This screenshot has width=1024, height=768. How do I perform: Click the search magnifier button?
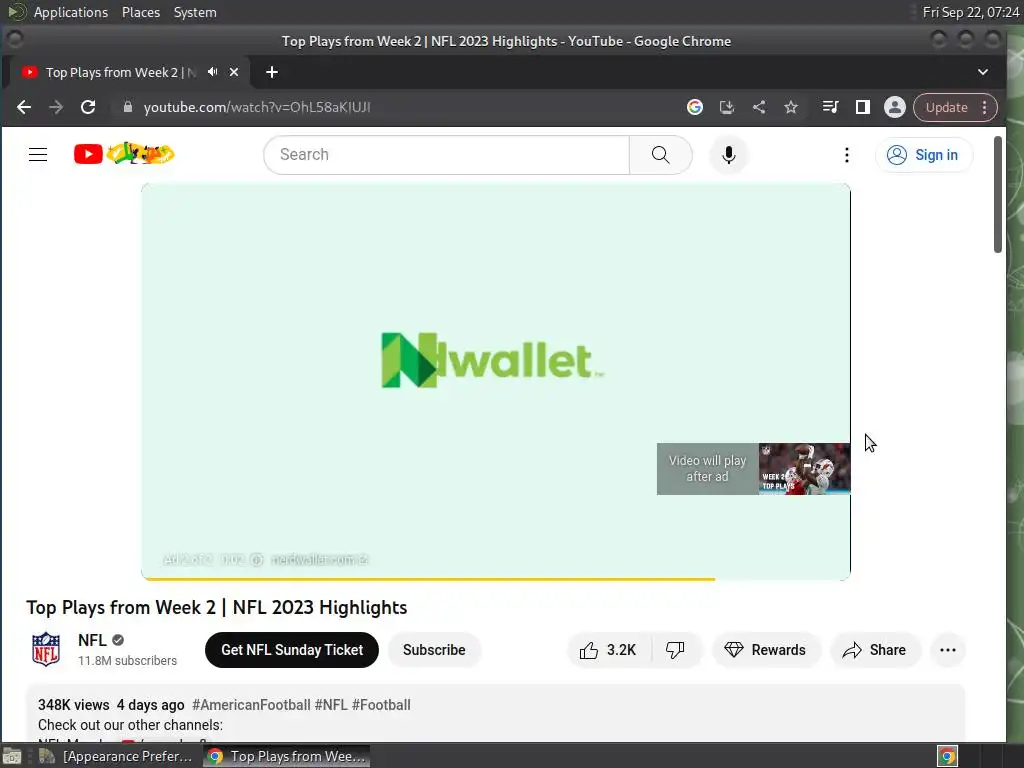(x=660, y=155)
